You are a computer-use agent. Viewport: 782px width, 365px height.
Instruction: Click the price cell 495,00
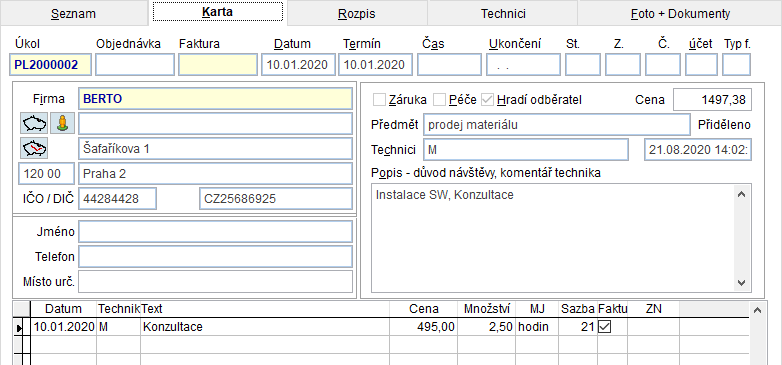[x=423, y=327]
